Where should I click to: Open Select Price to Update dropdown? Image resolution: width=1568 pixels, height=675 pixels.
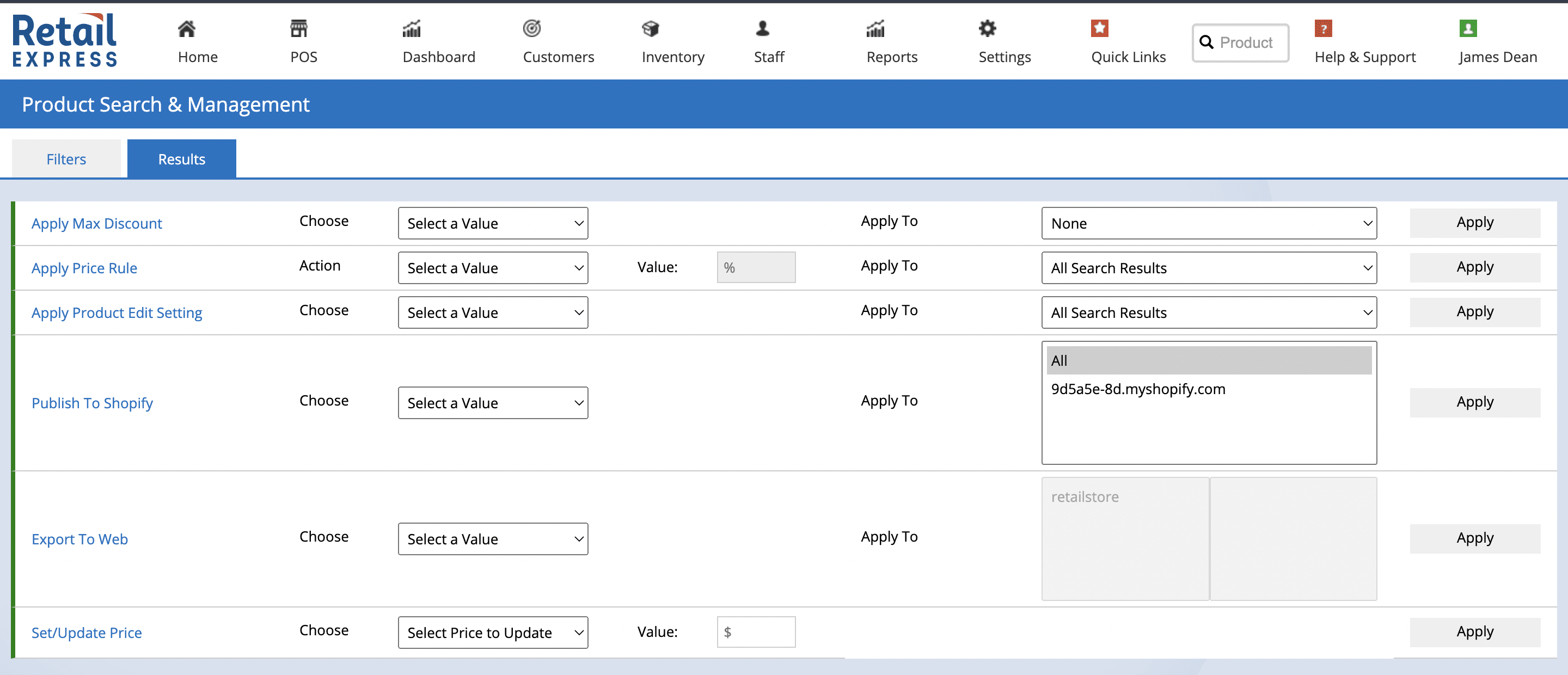493,633
